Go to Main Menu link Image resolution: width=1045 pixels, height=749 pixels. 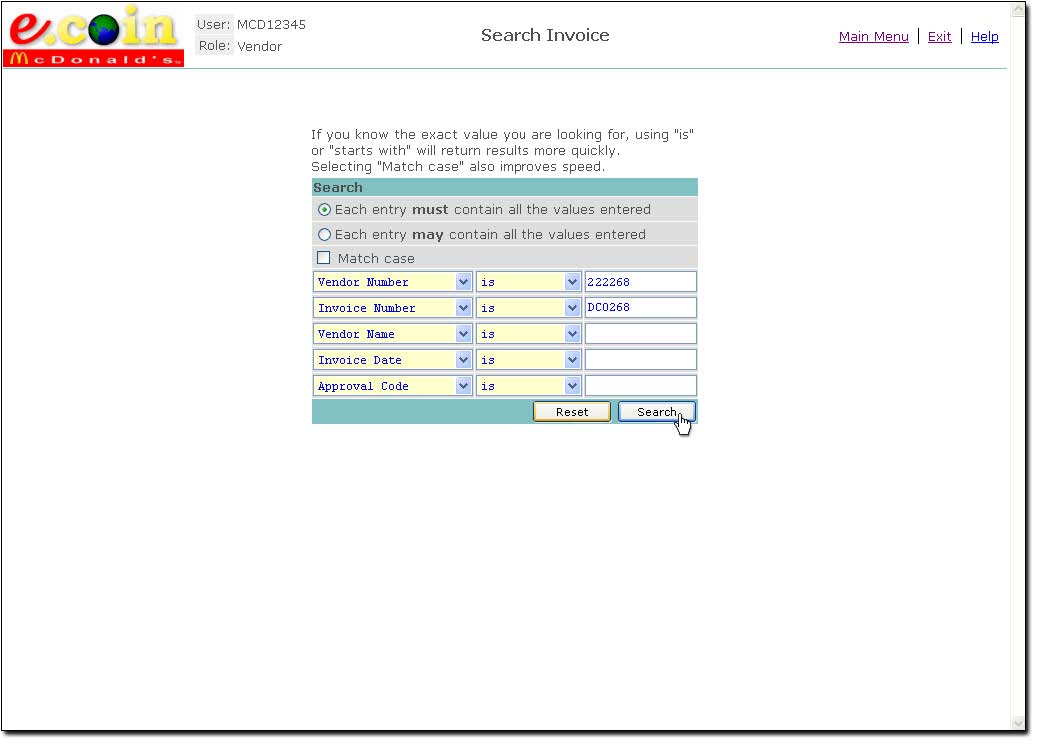(x=873, y=37)
